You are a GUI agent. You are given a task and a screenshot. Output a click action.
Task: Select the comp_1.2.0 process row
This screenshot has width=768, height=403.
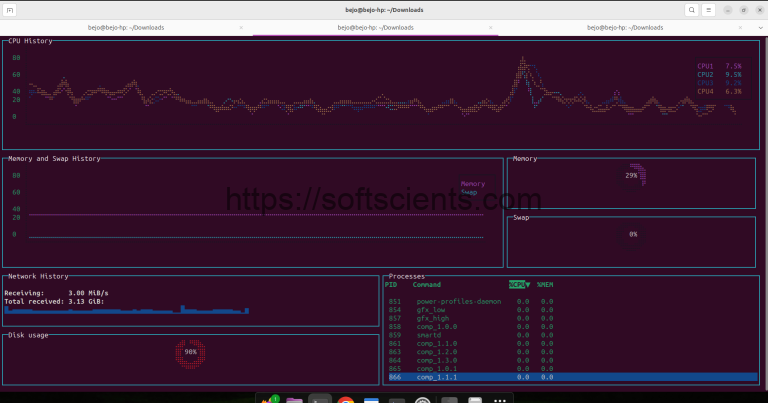[572, 352]
